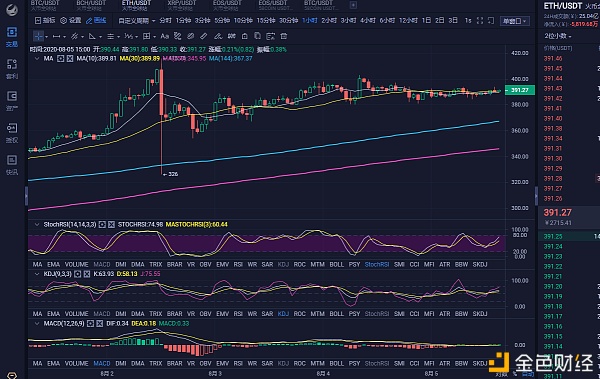Select the horizontal line drawing tool

coord(57,36)
